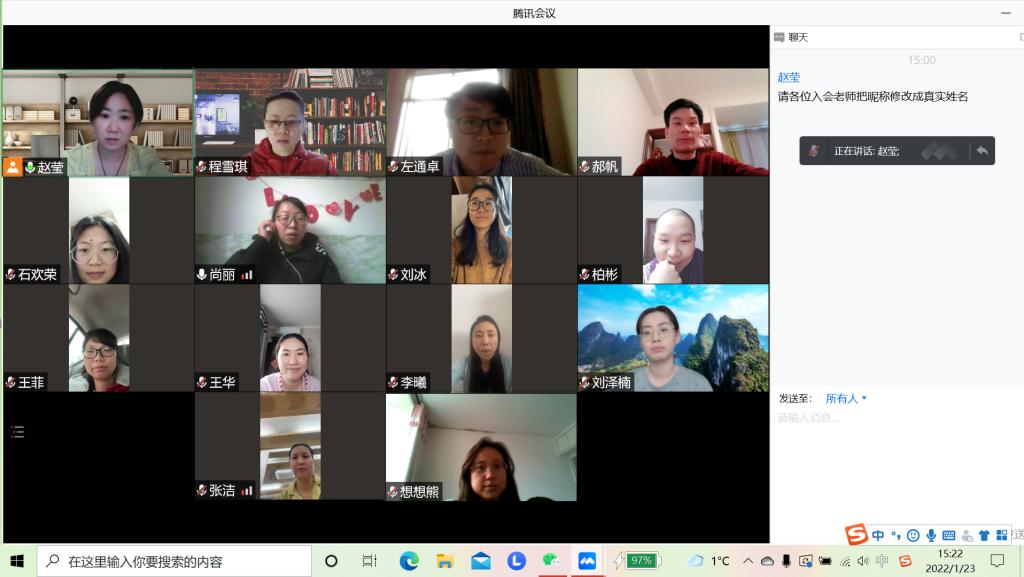Click the list icon below 王菲's video
This screenshot has height=577, width=1024.
pos(17,432)
